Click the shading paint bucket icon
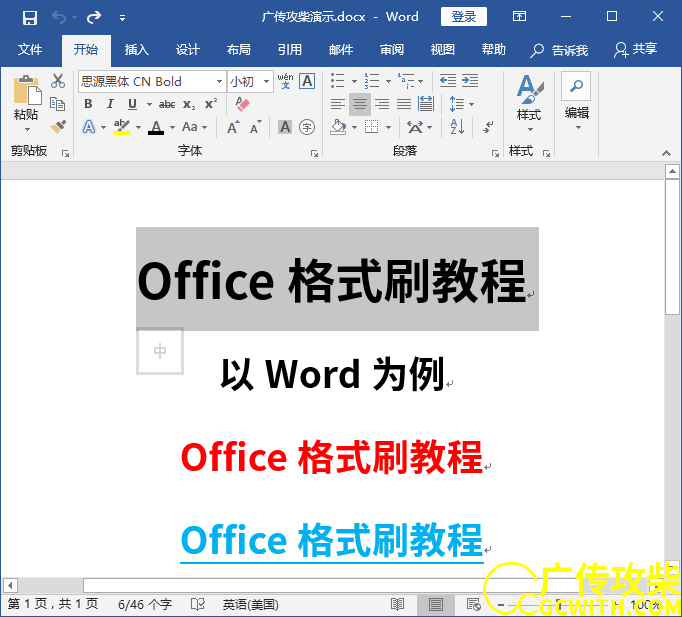 click(338, 127)
